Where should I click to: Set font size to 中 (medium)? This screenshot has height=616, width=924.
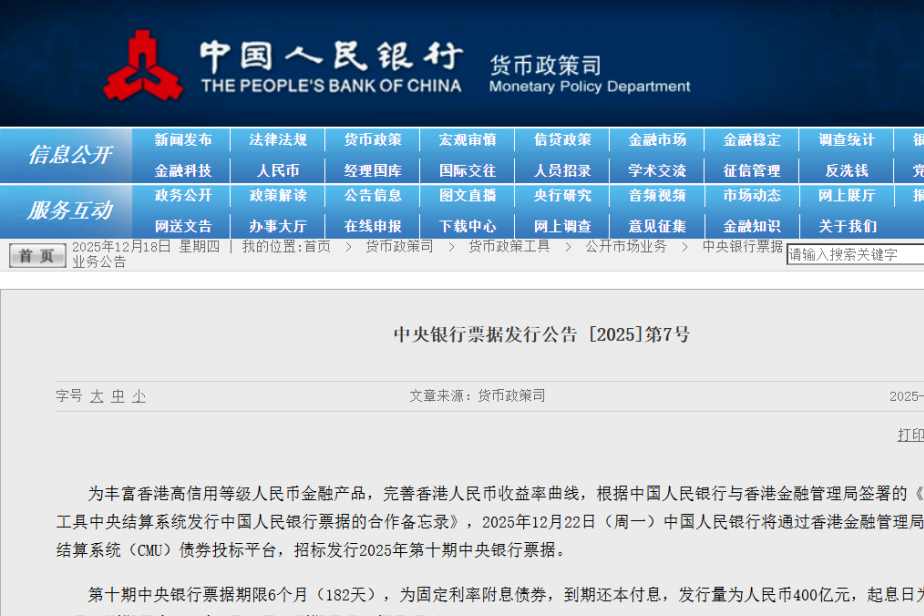(117, 396)
